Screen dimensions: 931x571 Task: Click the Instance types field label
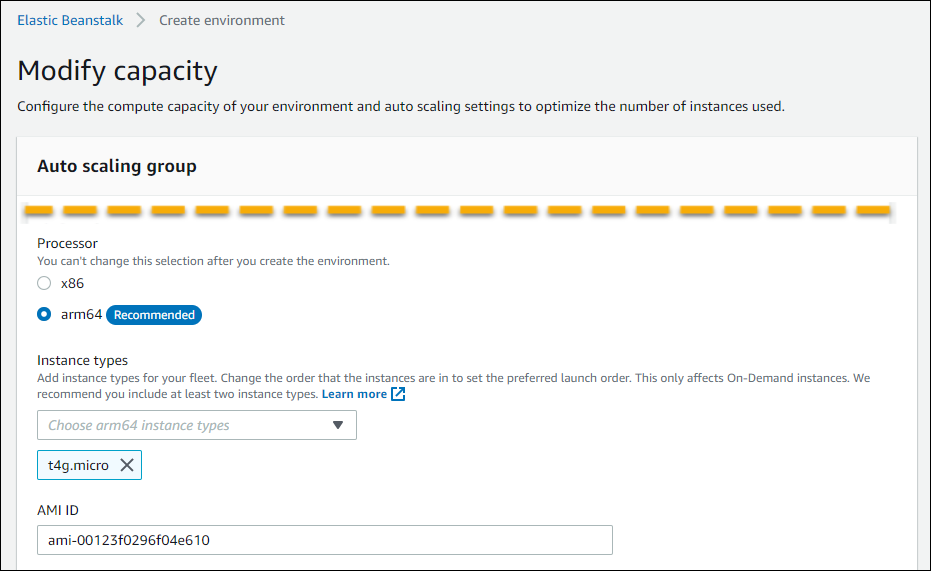click(82, 360)
